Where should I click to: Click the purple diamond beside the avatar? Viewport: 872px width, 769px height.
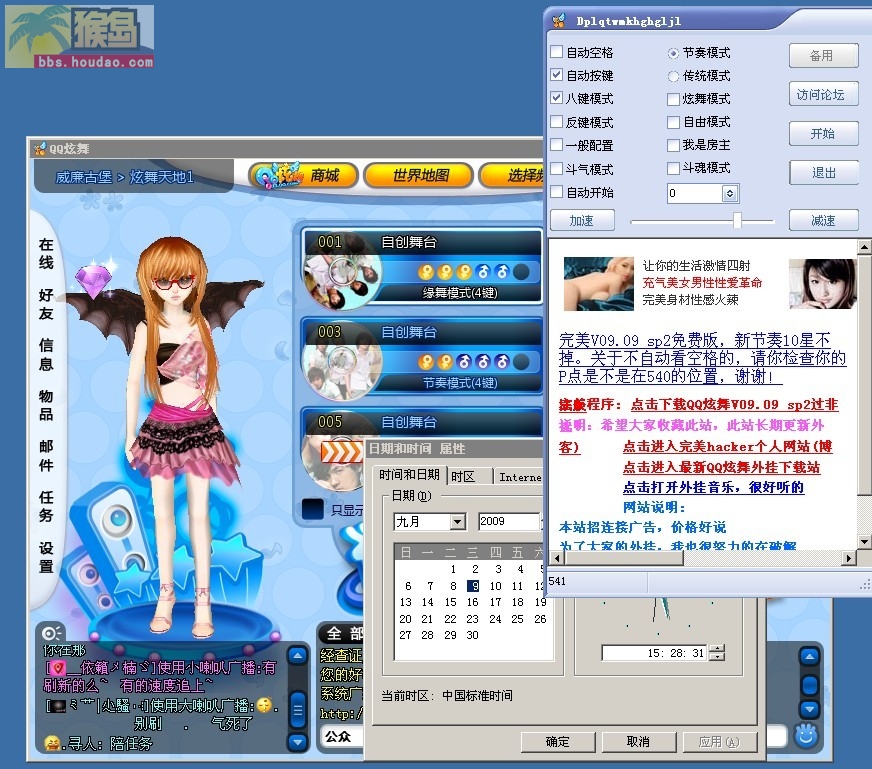coord(93,279)
